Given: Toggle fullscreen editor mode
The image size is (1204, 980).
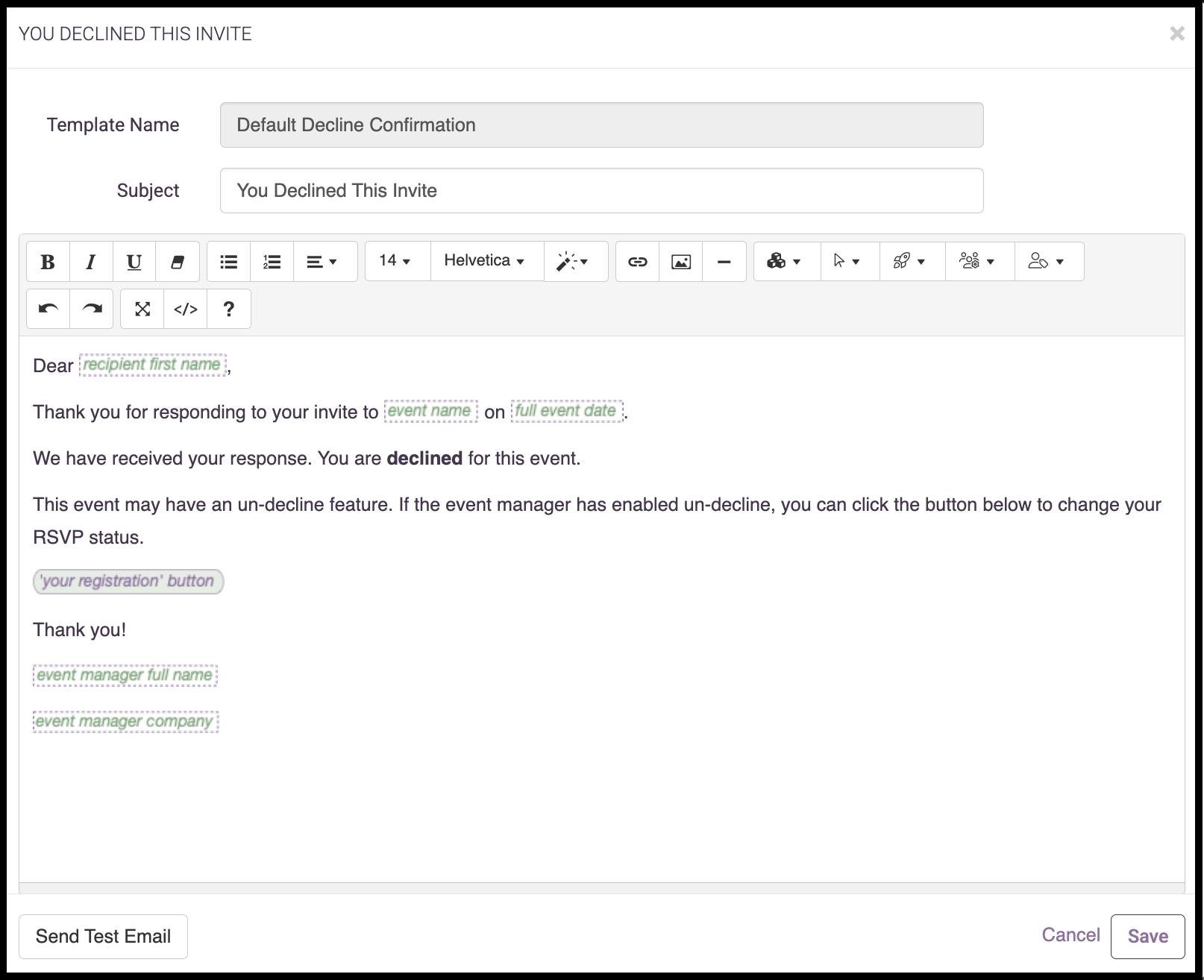Looking at the screenshot, I should pos(142,309).
